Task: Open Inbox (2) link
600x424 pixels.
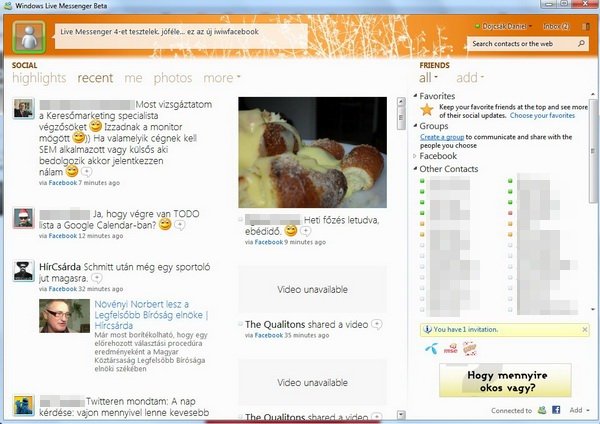Action: tap(556, 26)
